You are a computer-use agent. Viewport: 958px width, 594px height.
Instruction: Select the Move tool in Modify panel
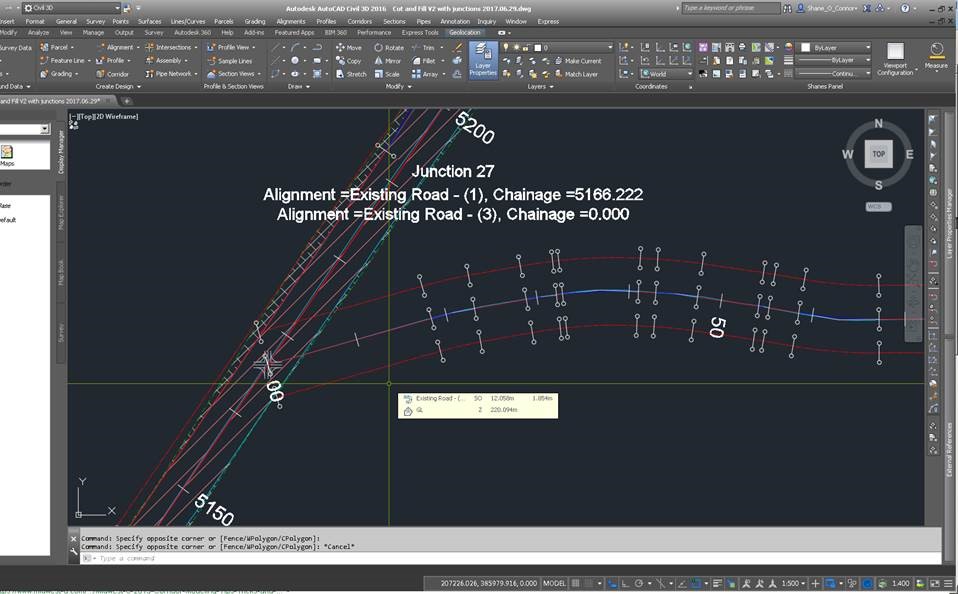coord(349,47)
